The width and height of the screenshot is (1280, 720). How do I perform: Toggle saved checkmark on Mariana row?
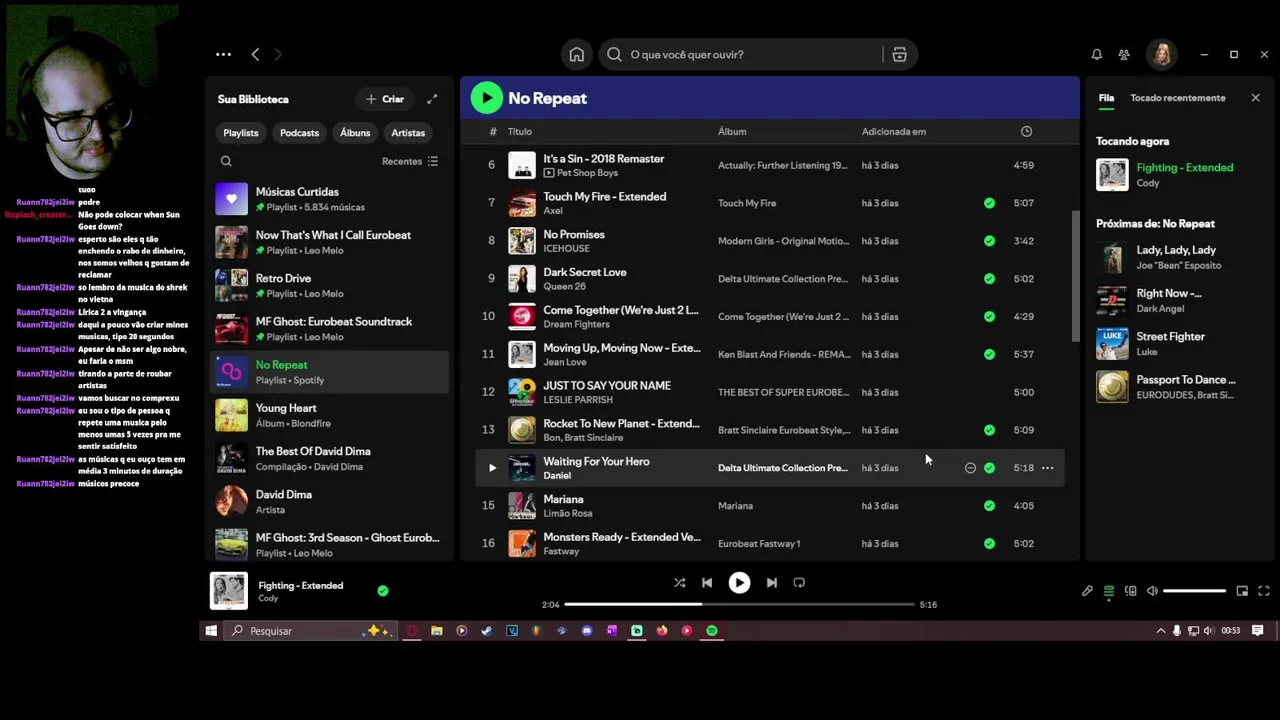click(x=989, y=506)
